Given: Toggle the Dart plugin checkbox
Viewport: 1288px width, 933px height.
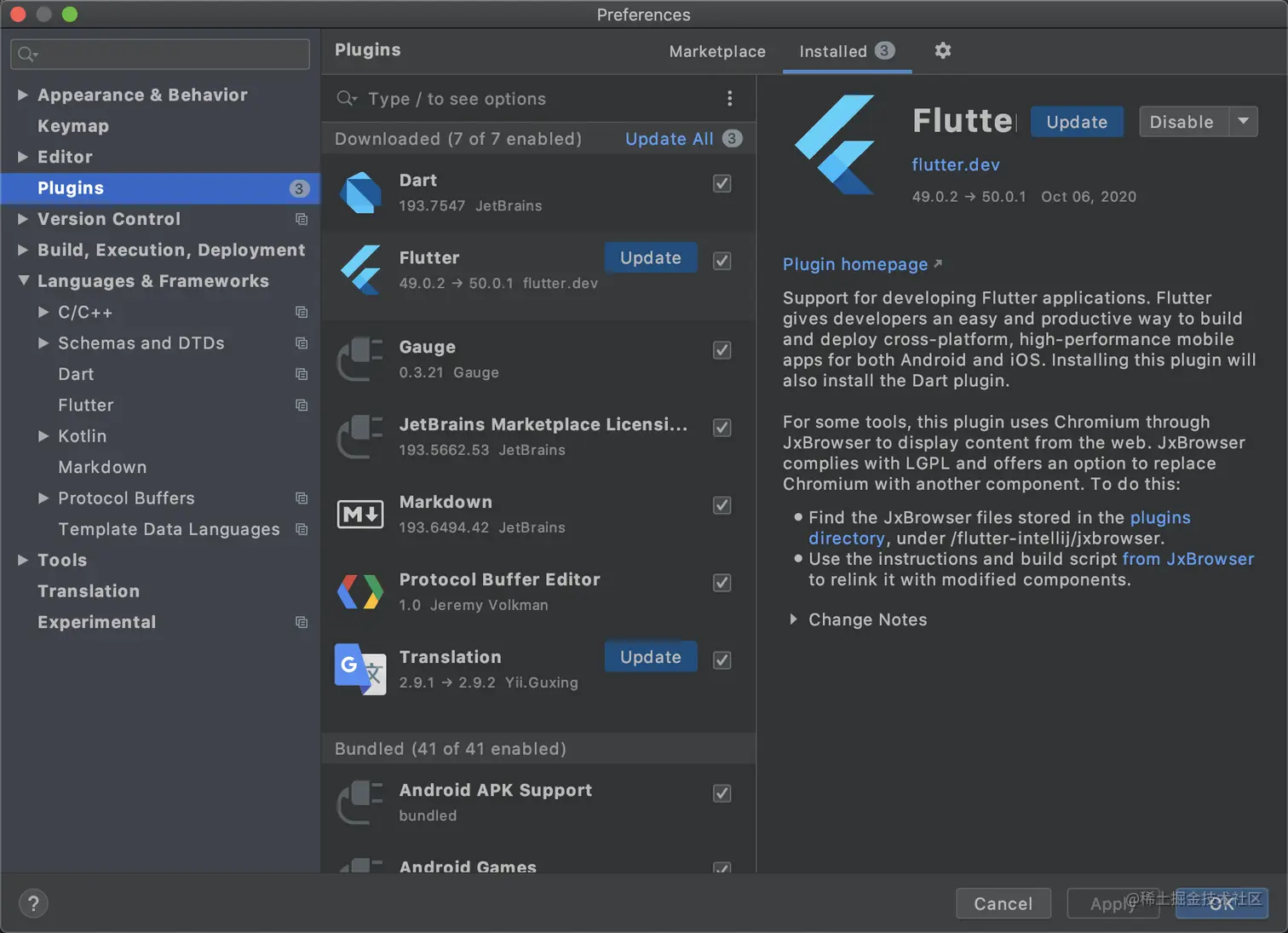Looking at the screenshot, I should click(722, 184).
